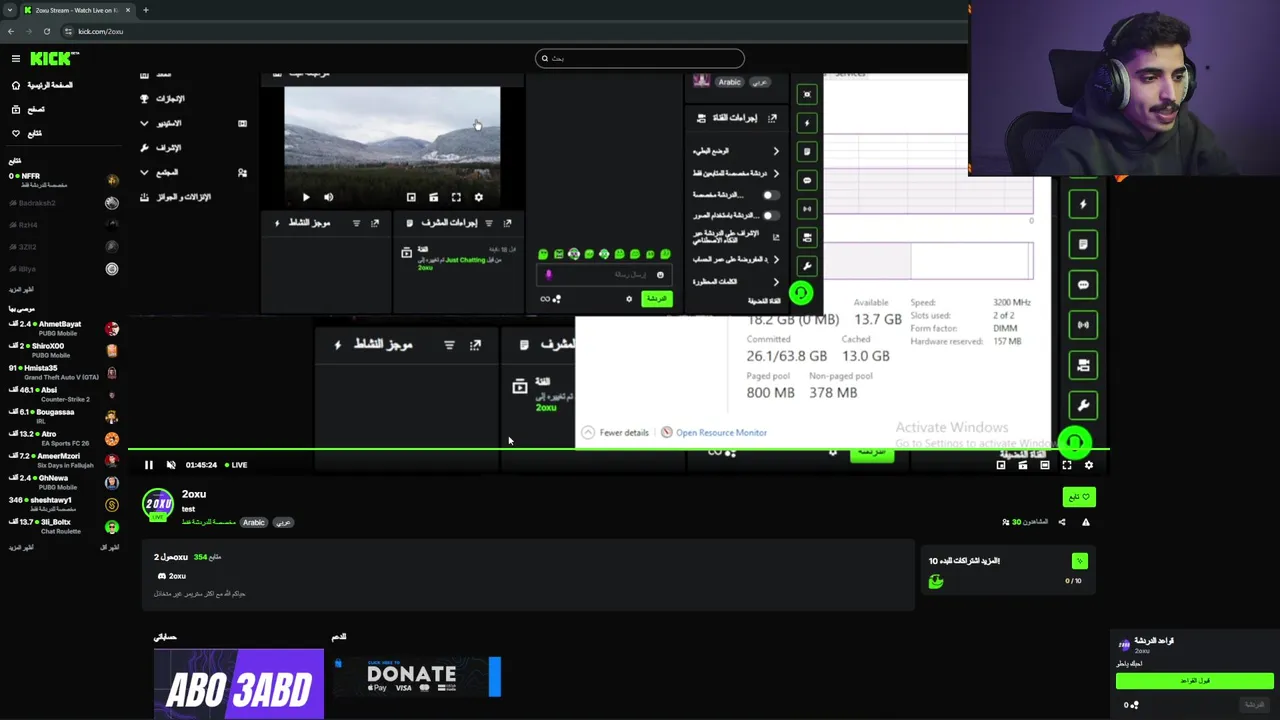
Task: Enter fullscreen mode on the stream player
Action: [1067, 465]
